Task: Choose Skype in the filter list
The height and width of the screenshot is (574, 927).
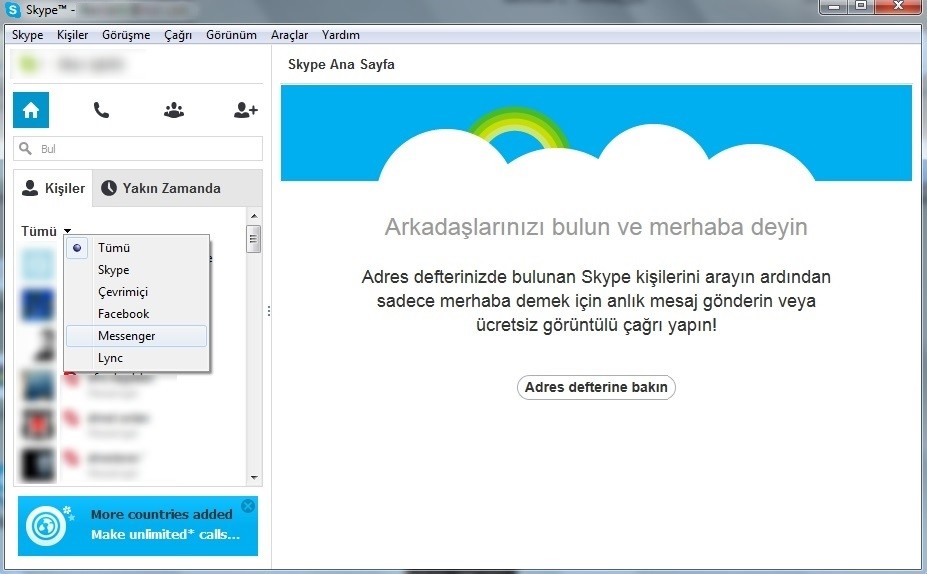Action: pos(136,270)
